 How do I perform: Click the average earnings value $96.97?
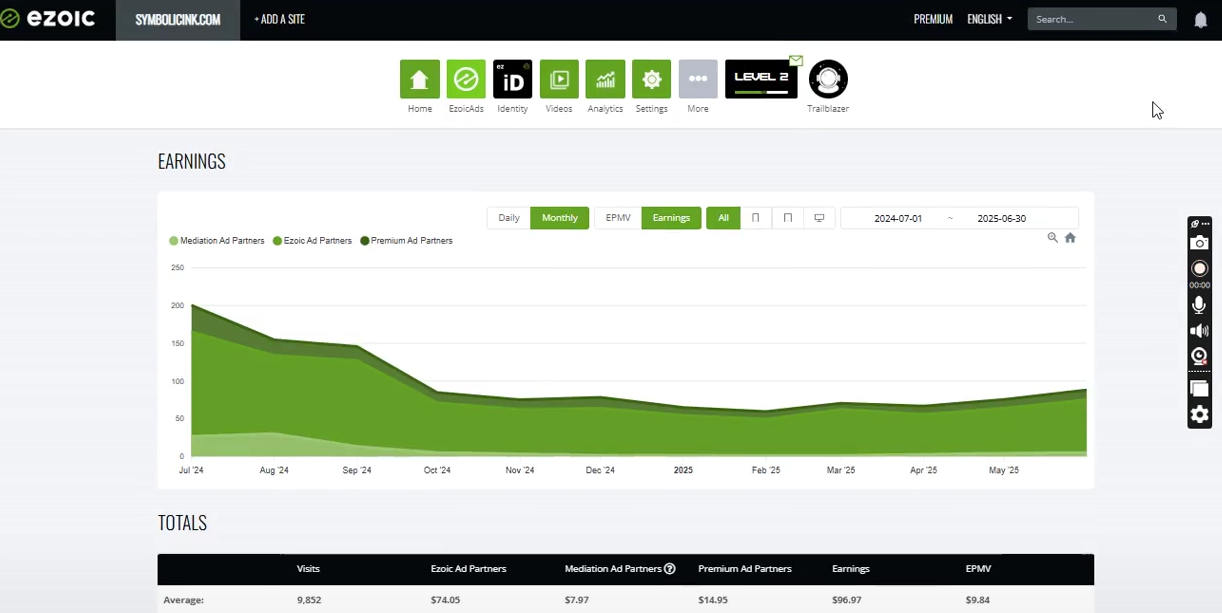pyautogui.click(x=848, y=600)
